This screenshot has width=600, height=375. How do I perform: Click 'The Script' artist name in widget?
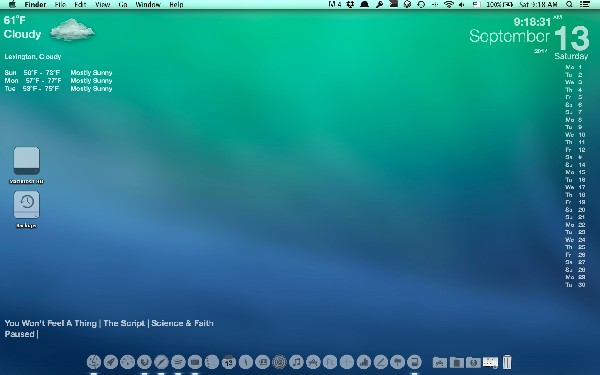click(x=124, y=323)
